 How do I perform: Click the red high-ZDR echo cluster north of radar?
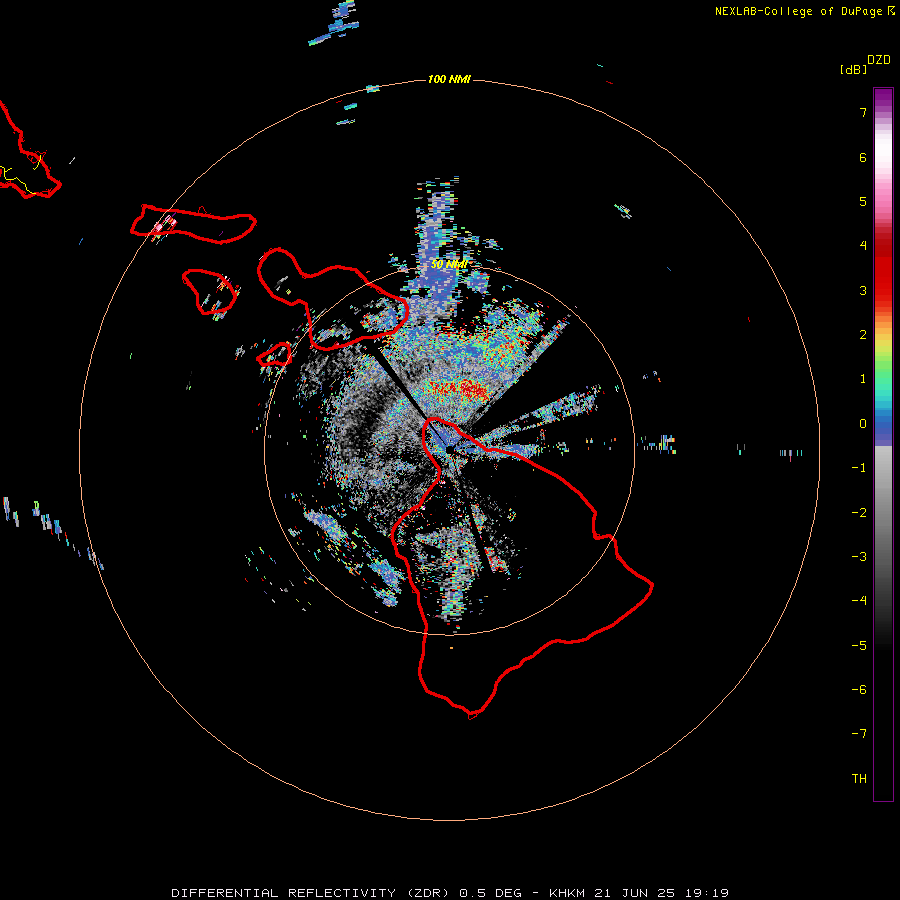[x=459, y=391]
